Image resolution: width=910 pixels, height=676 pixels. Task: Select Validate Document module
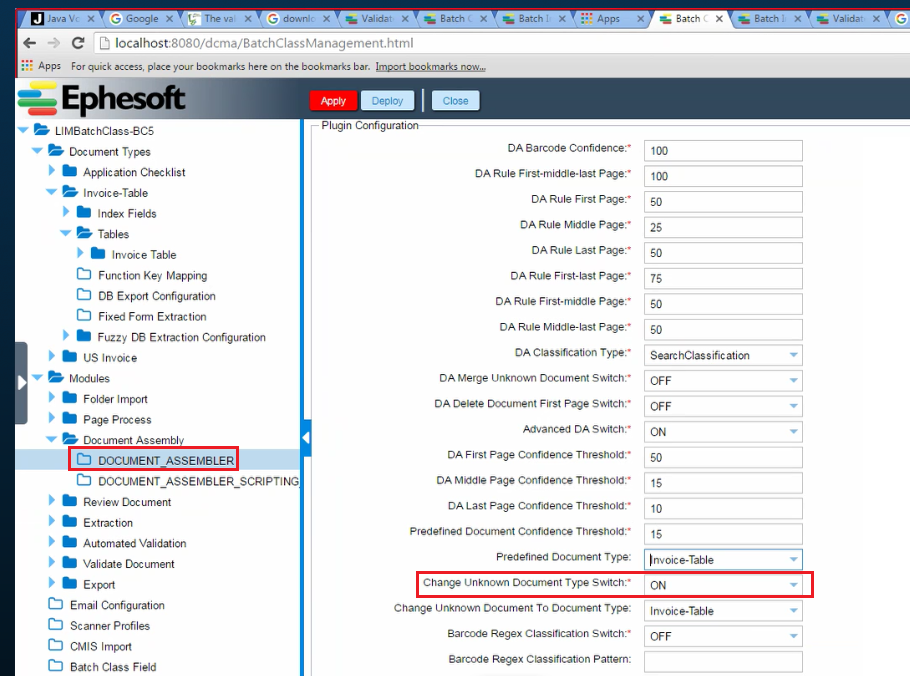129,564
